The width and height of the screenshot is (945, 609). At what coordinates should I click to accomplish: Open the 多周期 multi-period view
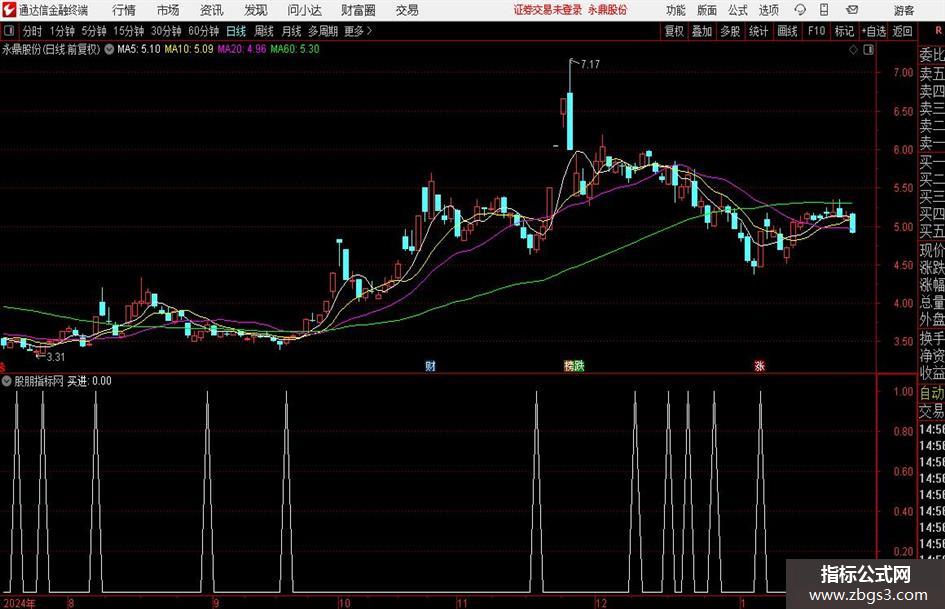click(x=323, y=31)
